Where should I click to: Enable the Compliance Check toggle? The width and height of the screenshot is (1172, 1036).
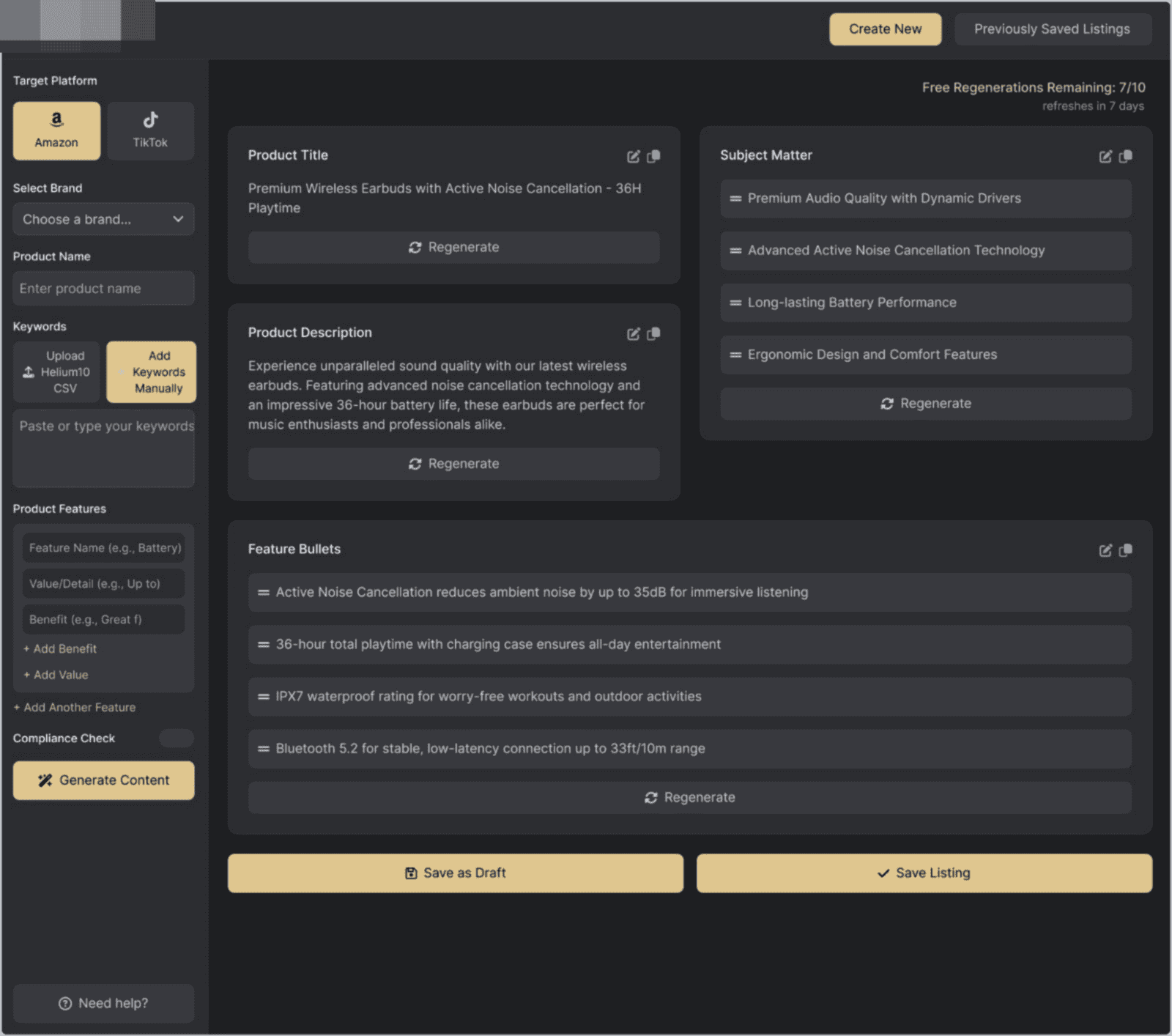177,739
